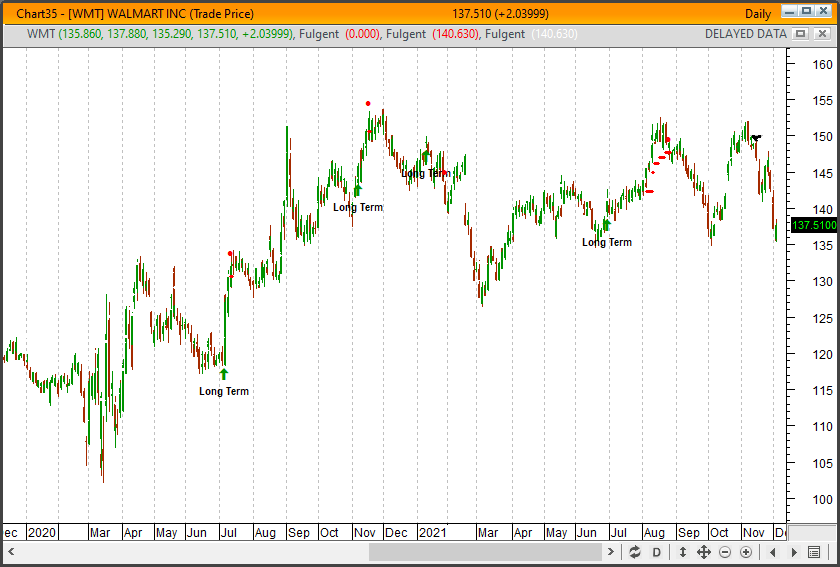
Task: Click the Daily interval label
Action: (758, 14)
